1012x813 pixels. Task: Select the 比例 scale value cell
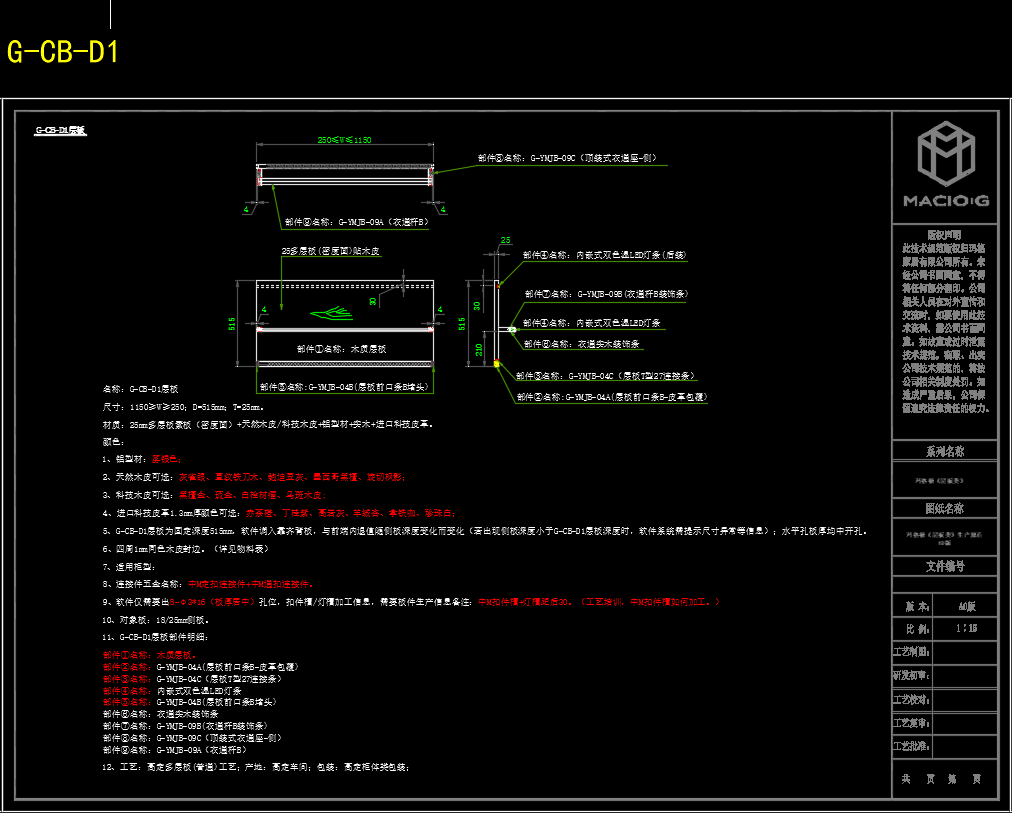tap(967, 630)
